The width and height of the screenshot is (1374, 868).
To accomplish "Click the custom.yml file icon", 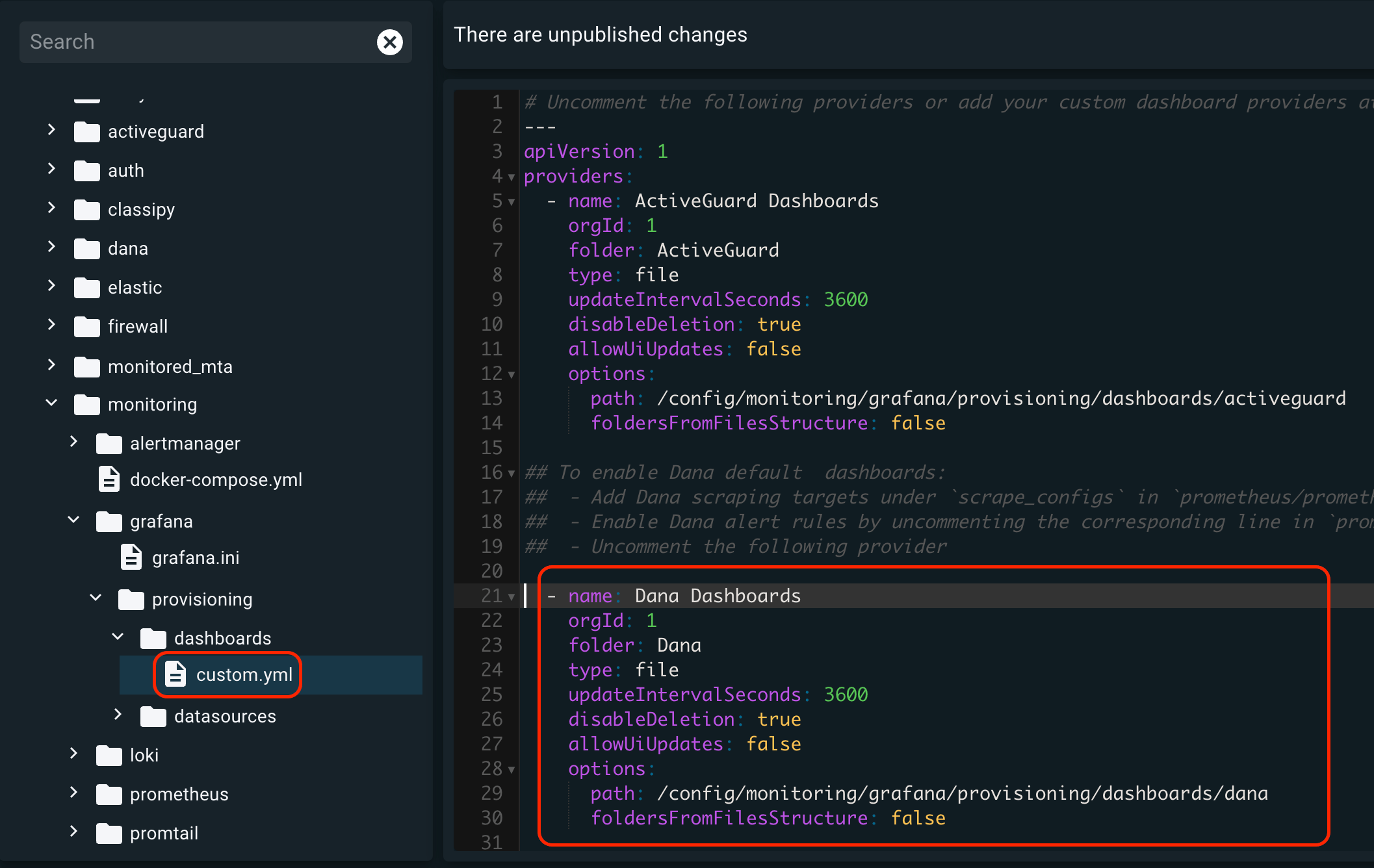I will pyautogui.click(x=175, y=674).
